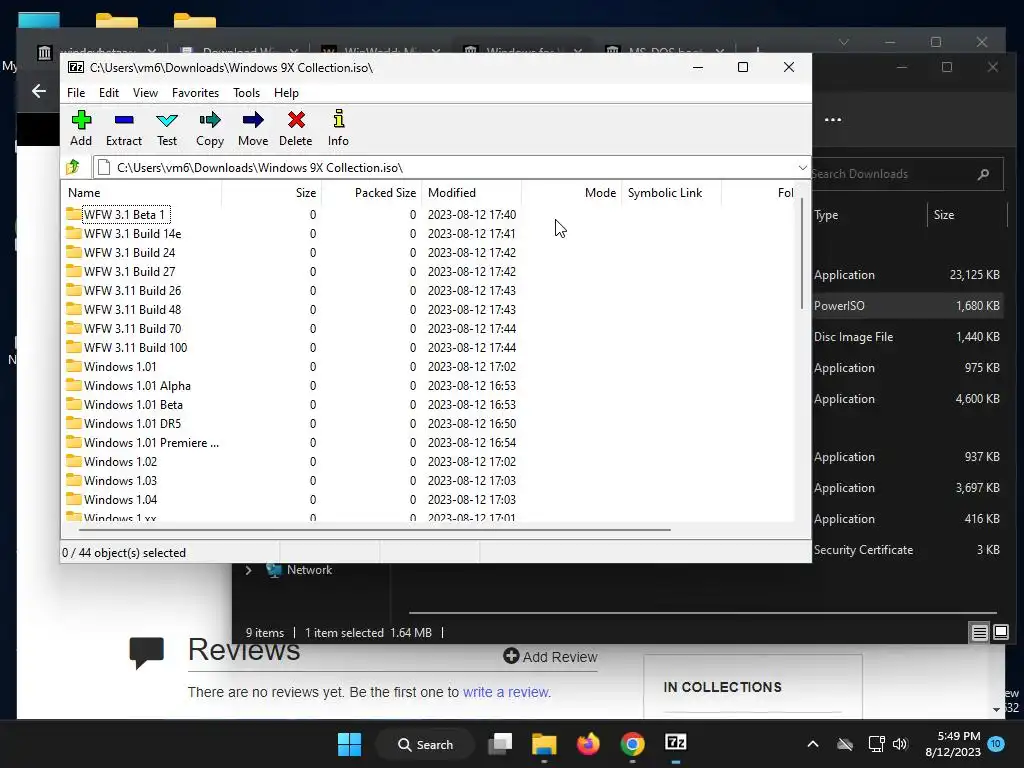The image size is (1024, 768).
Task: Run the Test archive tool
Action: pos(167,128)
